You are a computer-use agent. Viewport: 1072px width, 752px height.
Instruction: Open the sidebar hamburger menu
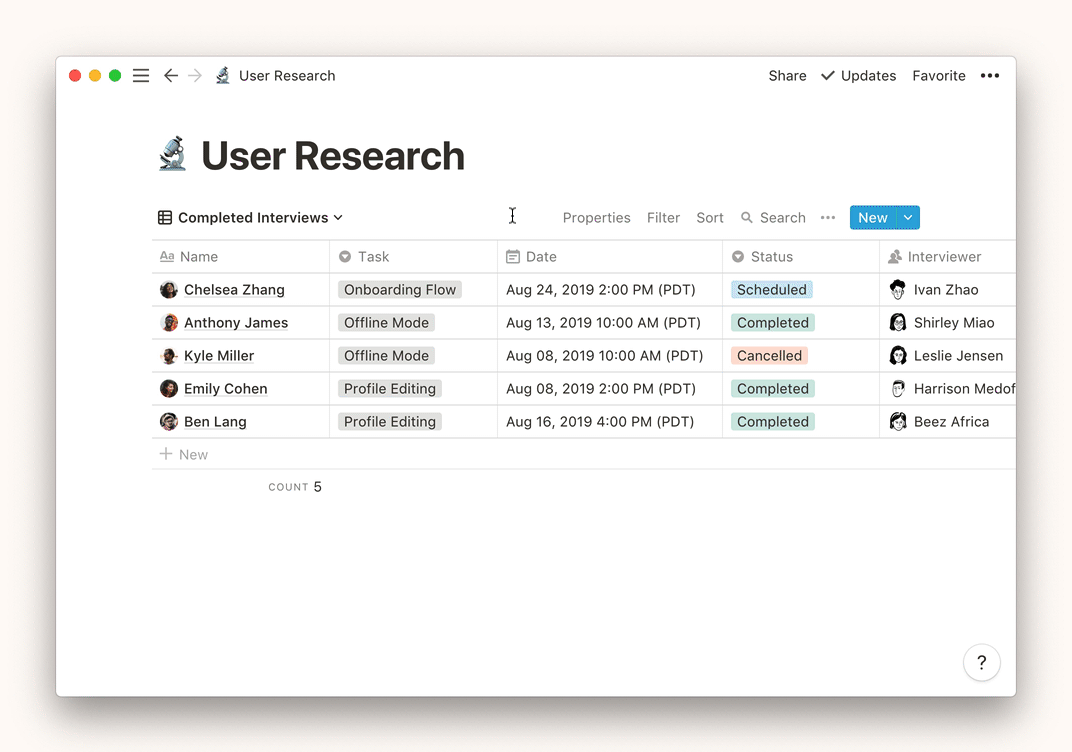[141, 76]
